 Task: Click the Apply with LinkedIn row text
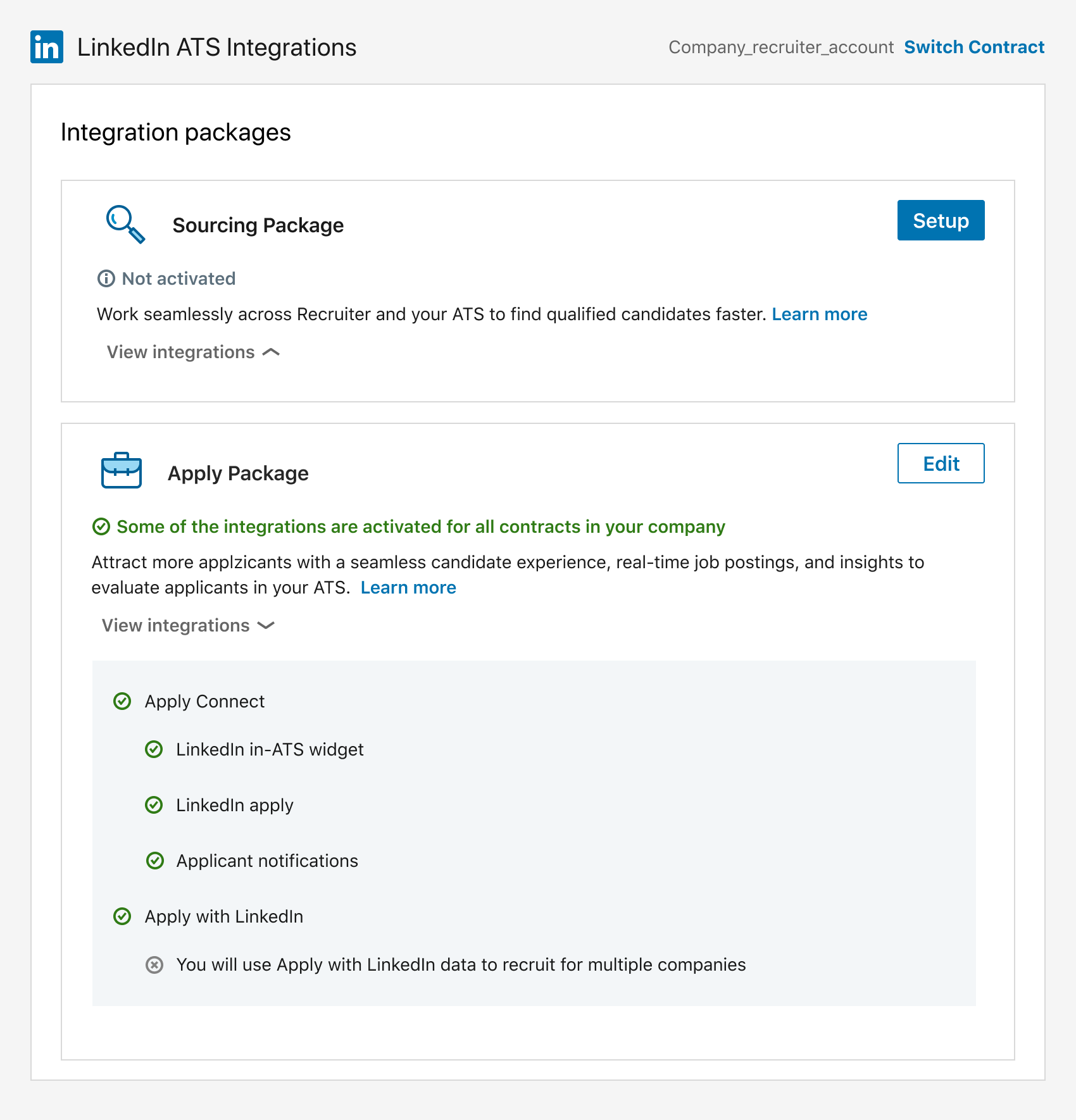pos(224,916)
